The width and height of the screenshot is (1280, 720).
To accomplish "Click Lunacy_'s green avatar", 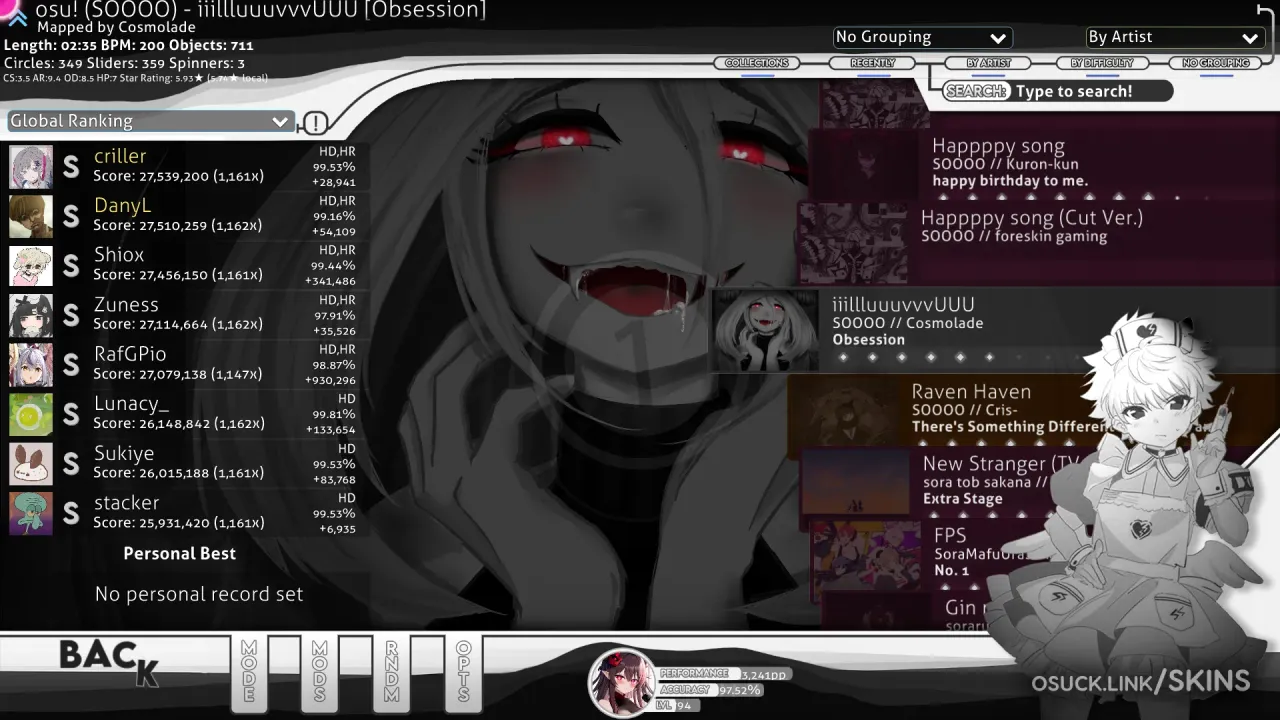I will [x=31, y=415].
